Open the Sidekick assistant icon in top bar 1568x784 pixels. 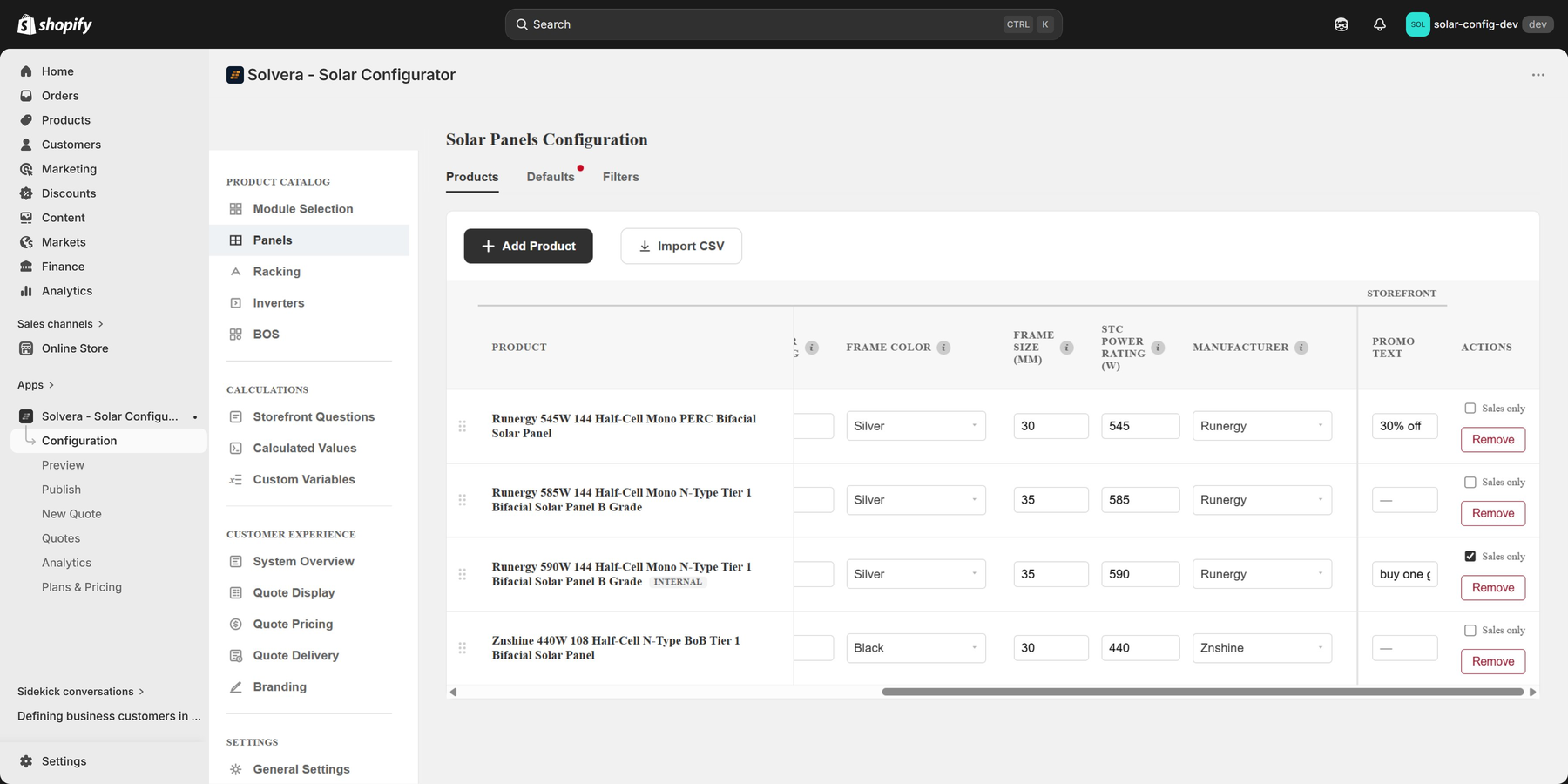tap(1342, 24)
